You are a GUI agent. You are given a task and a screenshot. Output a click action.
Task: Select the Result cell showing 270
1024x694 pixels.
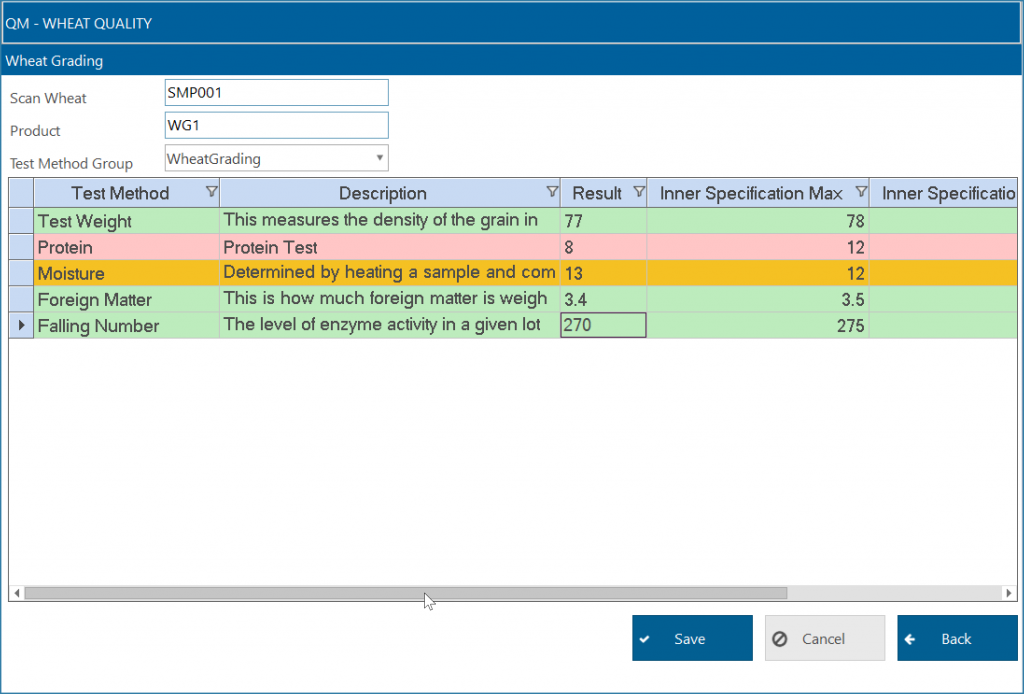pos(603,325)
